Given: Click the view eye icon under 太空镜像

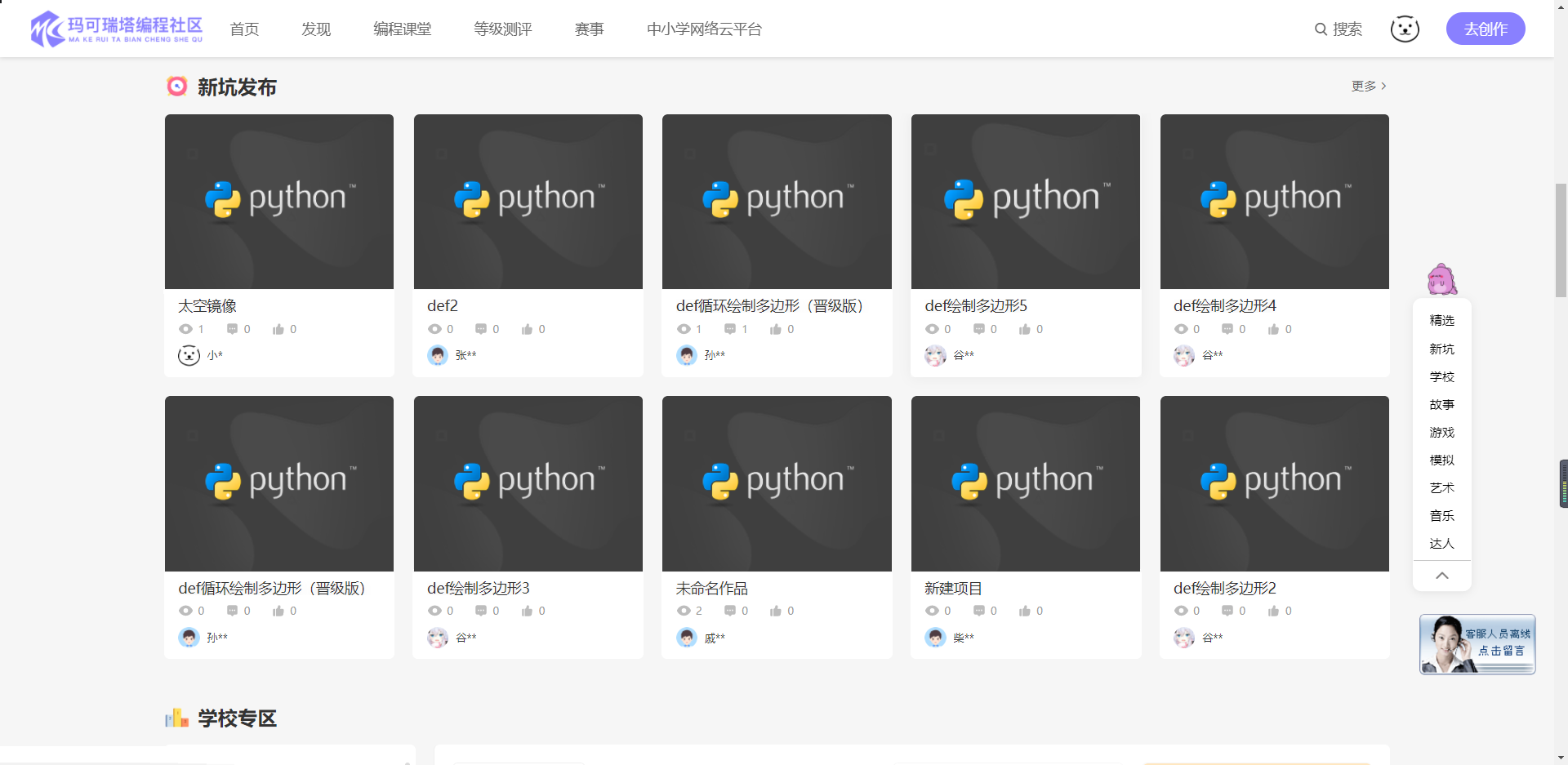Looking at the screenshot, I should [185, 329].
